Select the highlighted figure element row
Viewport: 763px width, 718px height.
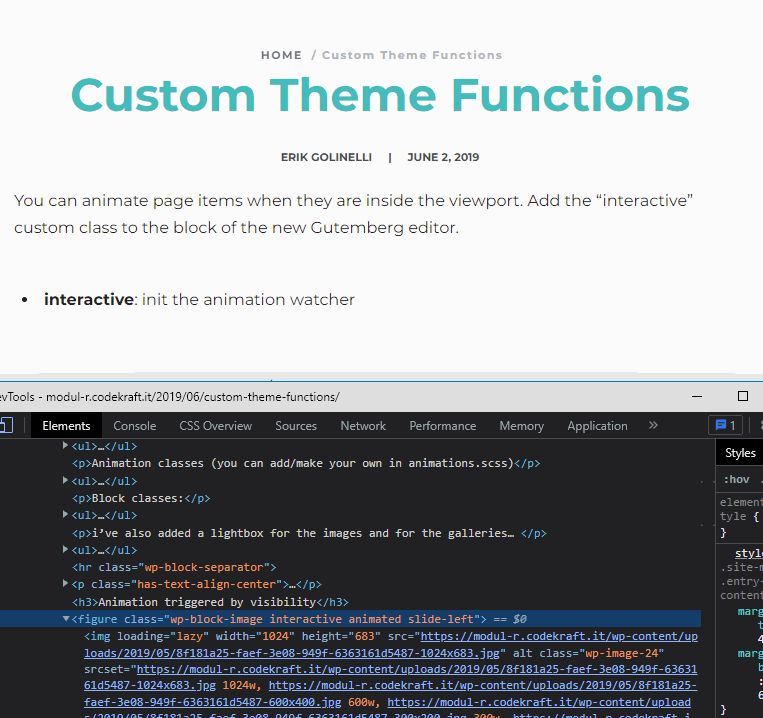coord(350,619)
